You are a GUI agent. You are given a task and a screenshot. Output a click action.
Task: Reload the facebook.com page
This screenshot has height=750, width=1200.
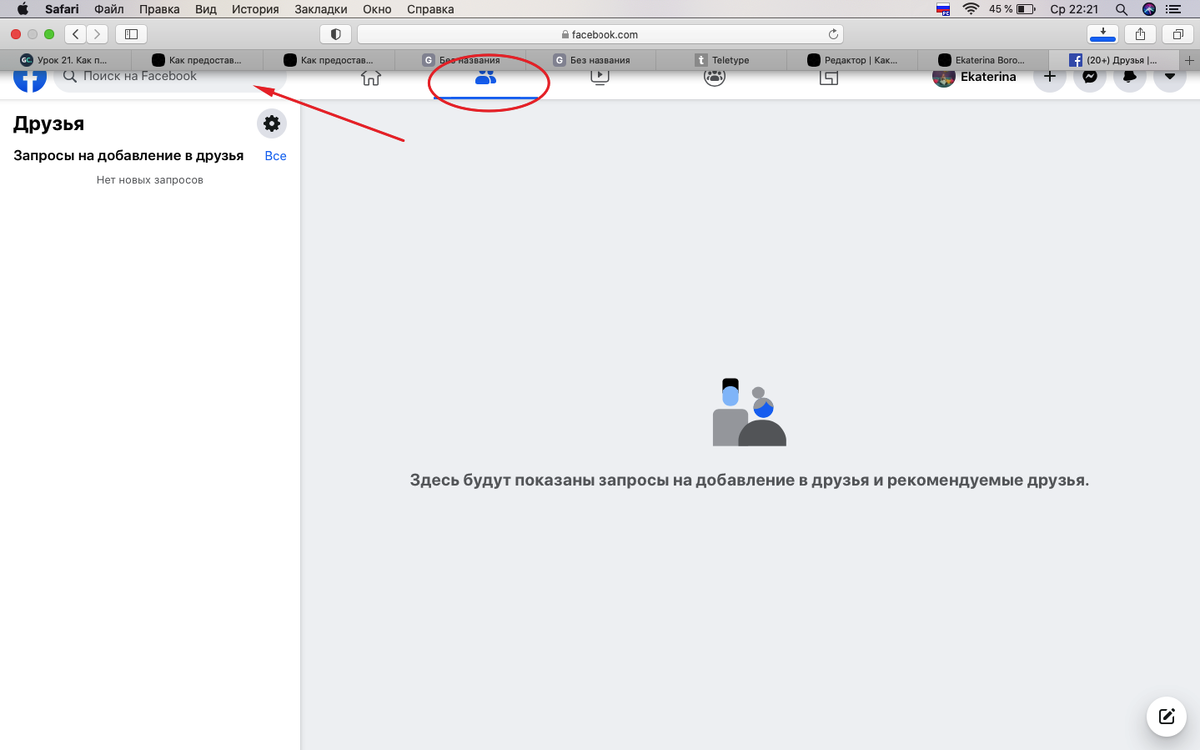pyautogui.click(x=832, y=34)
